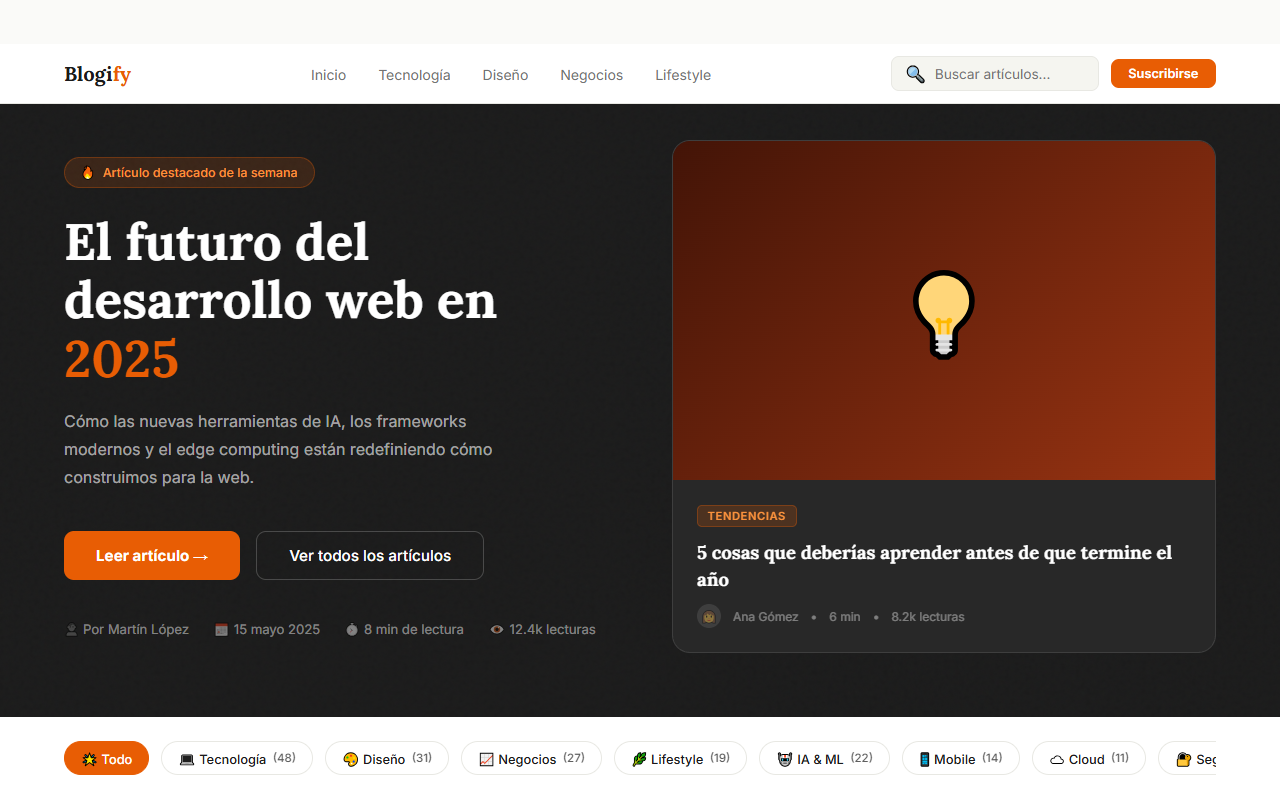This screenshot has width=1280, height=800.
Task: Go to the Diseño navigation link
Action: pyautogui.click(x=505, y=75)
